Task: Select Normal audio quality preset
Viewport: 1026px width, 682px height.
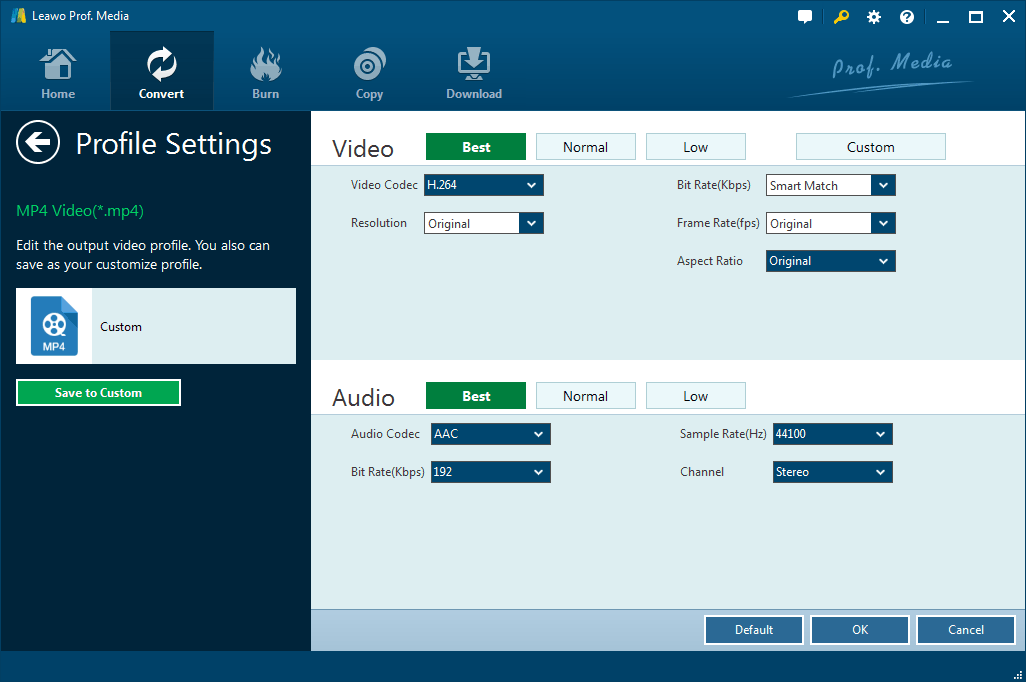Action: pos(586,395)
